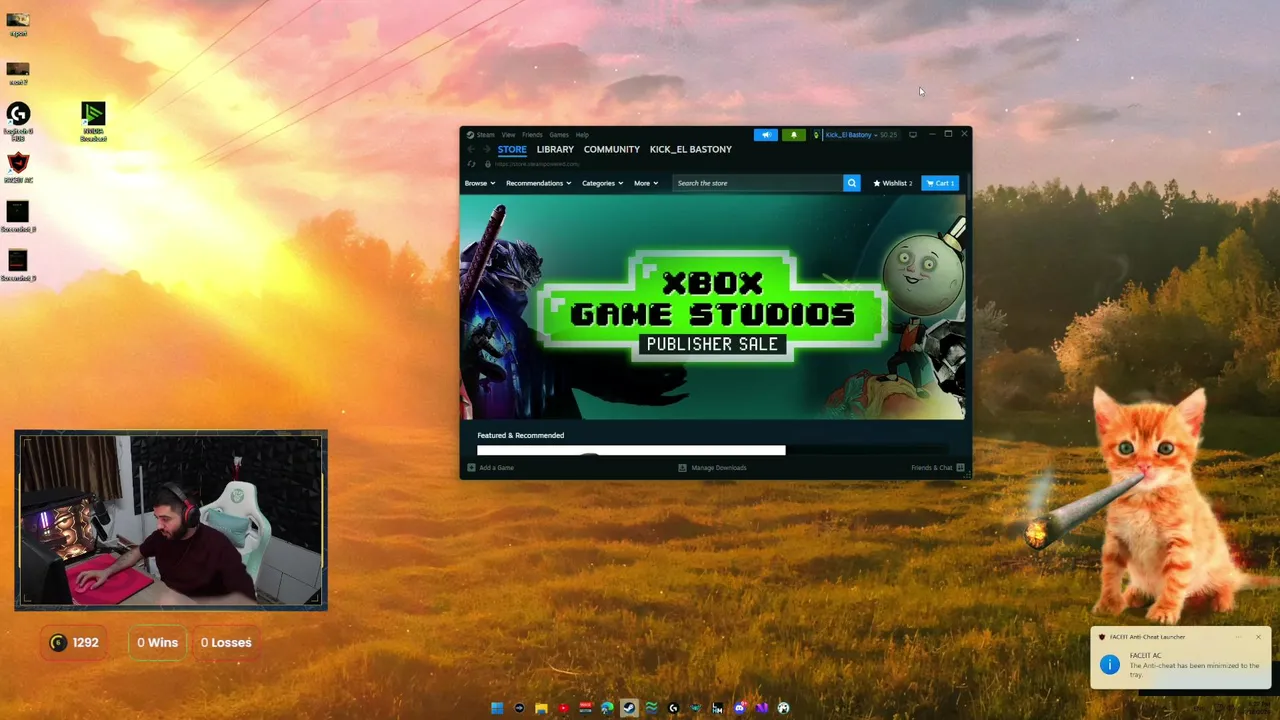Viewport: 1280px width, 720px height.
Task: Switch to the LIBRARY tab
Action: 555,149
